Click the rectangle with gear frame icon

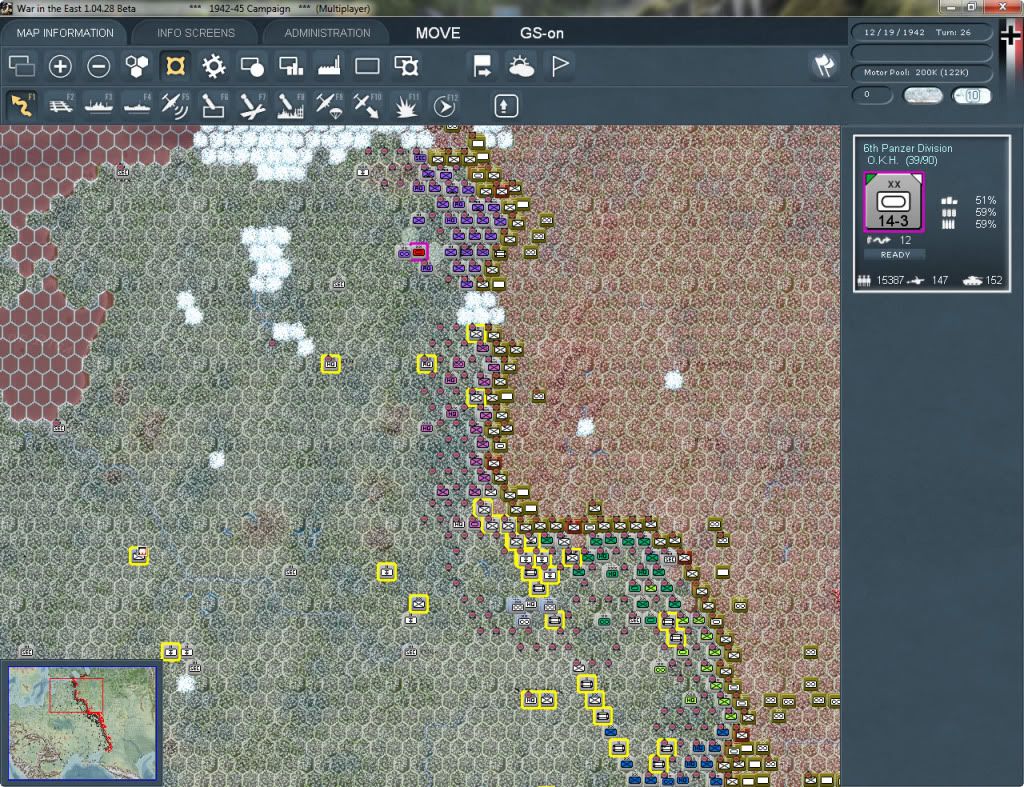click(x=406, y=66)
